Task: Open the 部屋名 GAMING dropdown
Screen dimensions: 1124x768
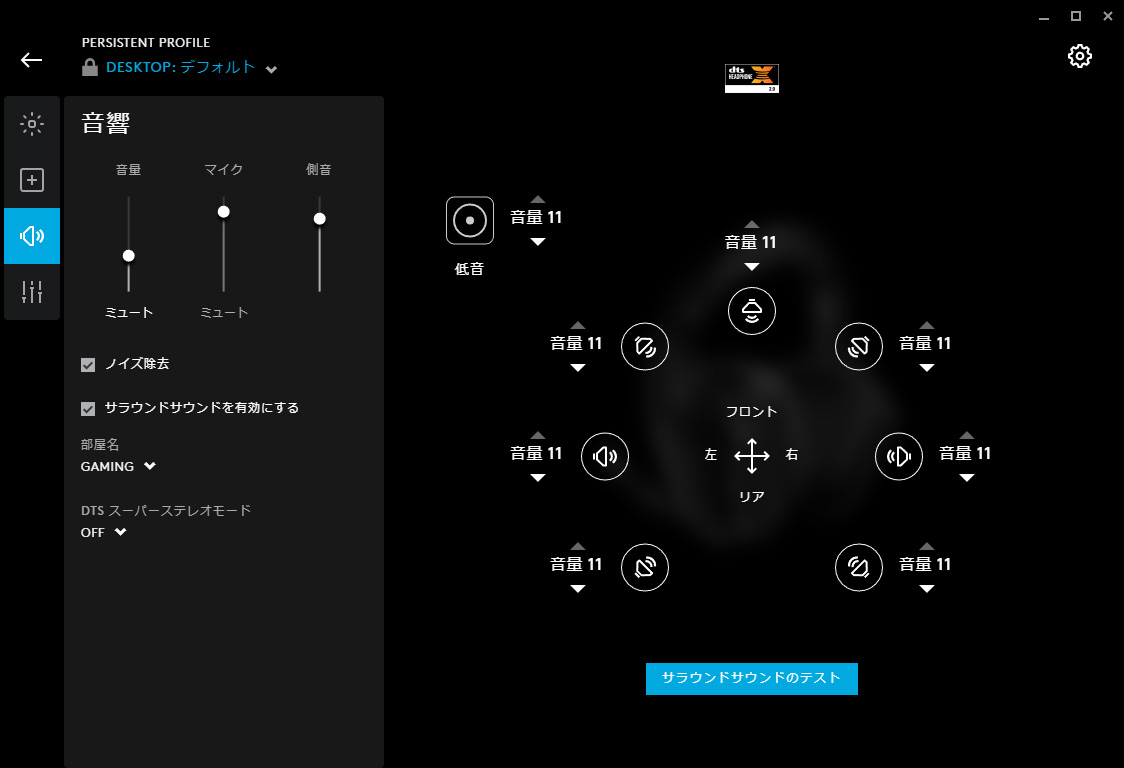Action: tap(118, 466)
